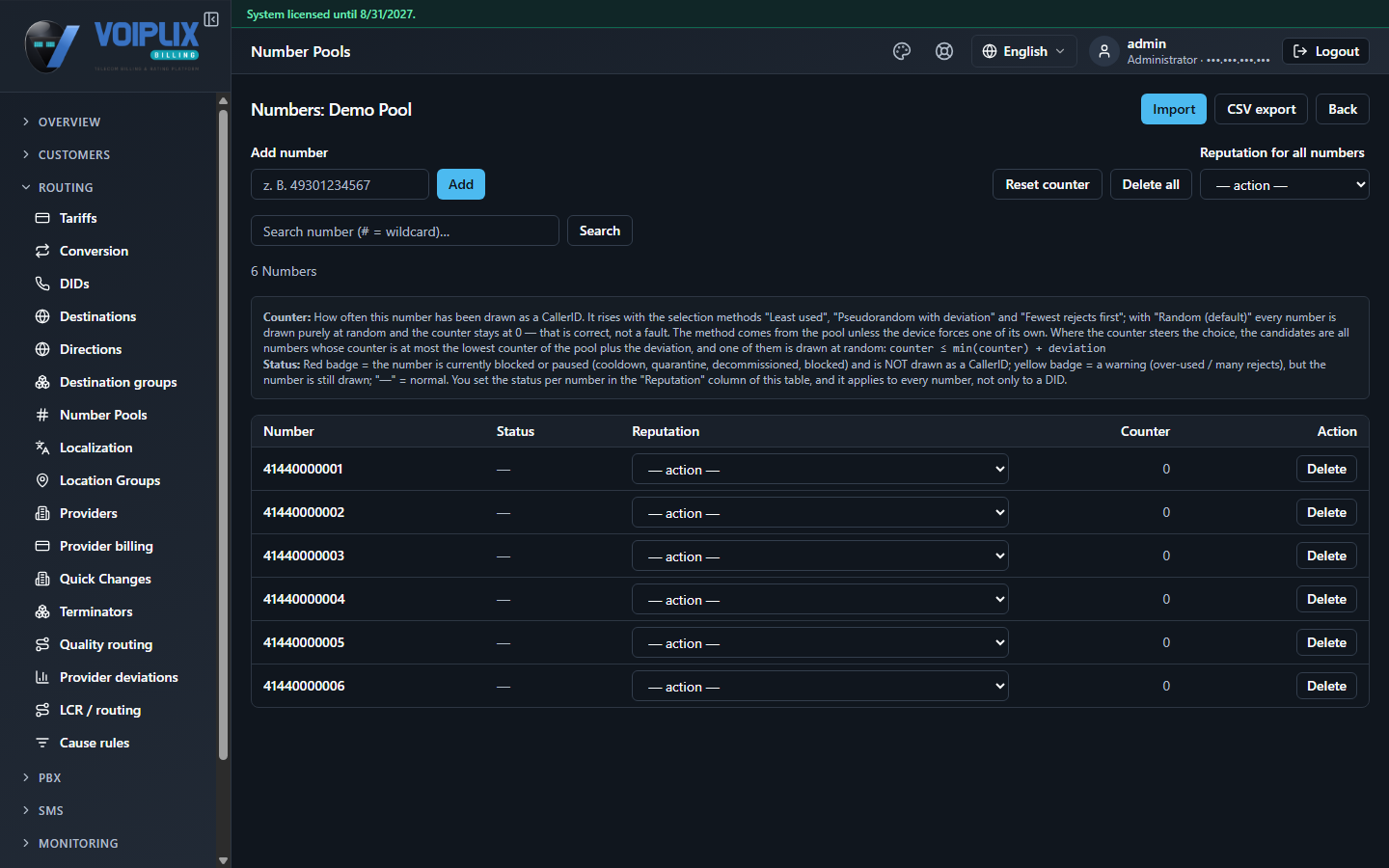This screenshot has height=868, width=1389.
Task: Open the admin user avatar icon
Action: click(1104, 51)
